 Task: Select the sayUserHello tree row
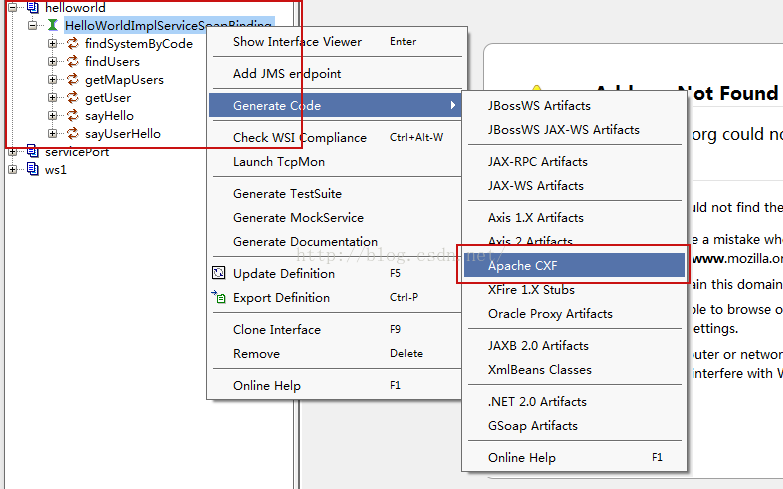click(x=123, y=133)
